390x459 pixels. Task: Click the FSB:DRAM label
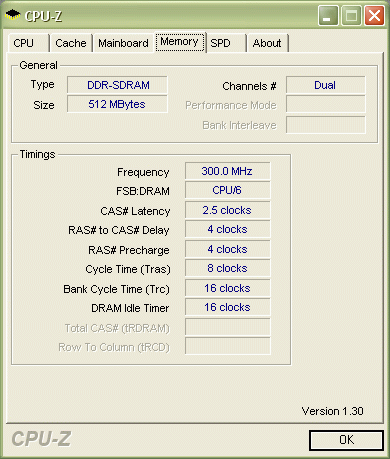143,191
